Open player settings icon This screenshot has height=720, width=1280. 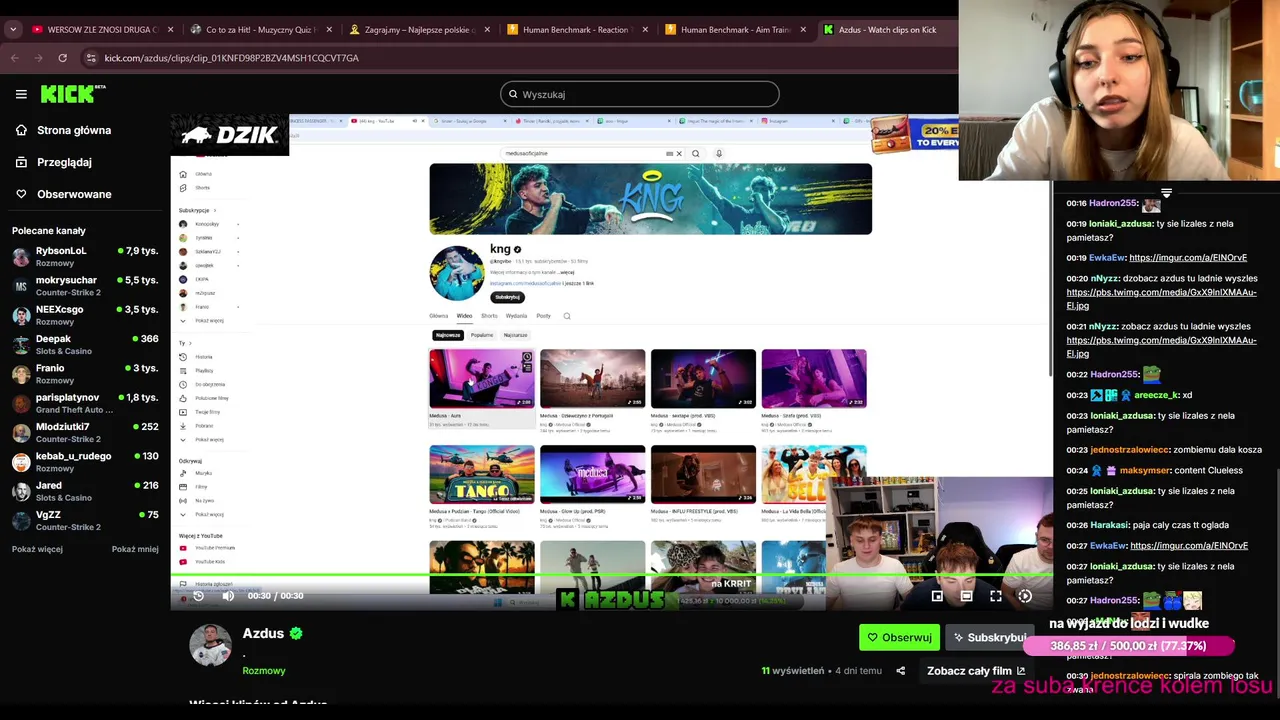pos(1025,596)
